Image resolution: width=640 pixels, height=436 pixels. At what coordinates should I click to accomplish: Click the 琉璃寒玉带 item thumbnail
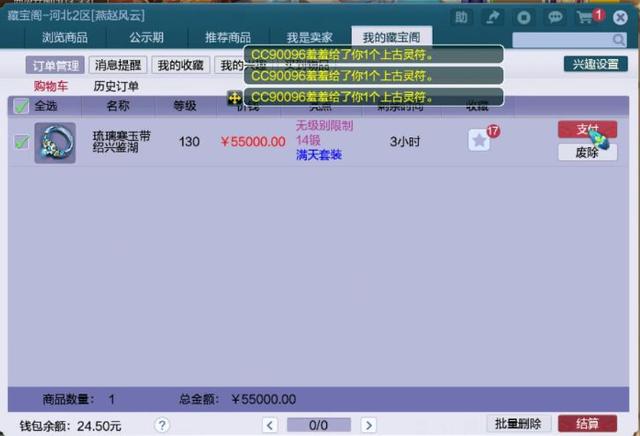55,142
